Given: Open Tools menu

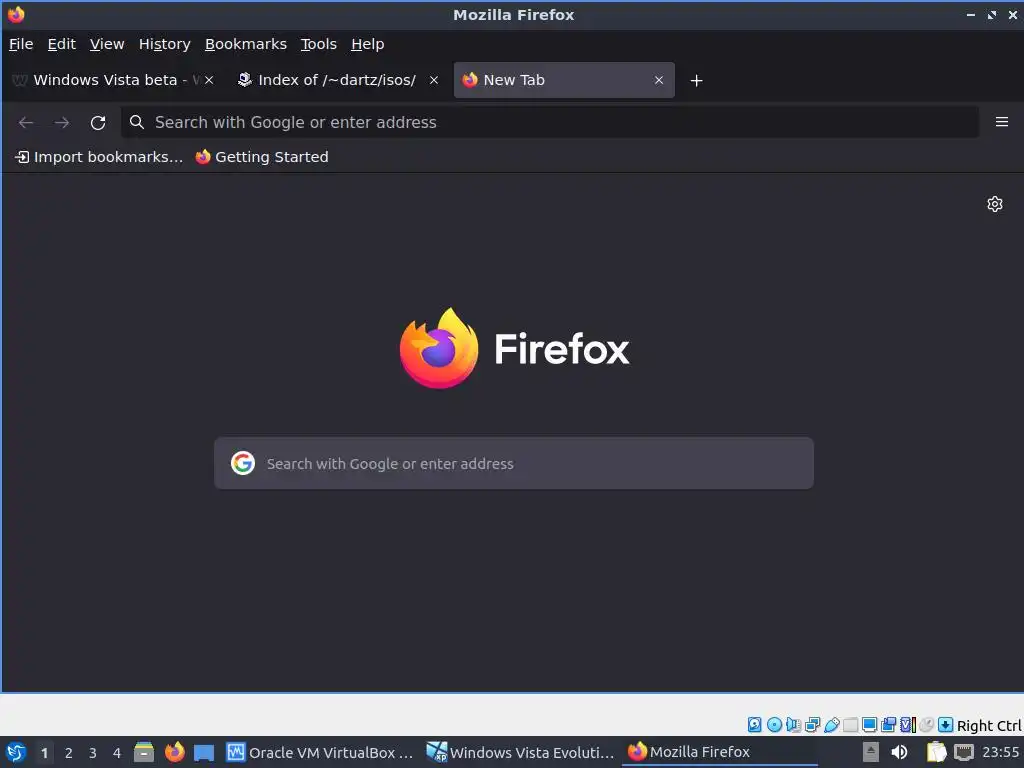Looking at the screenshot, I should pyautogui.click(x=319, y=44).
